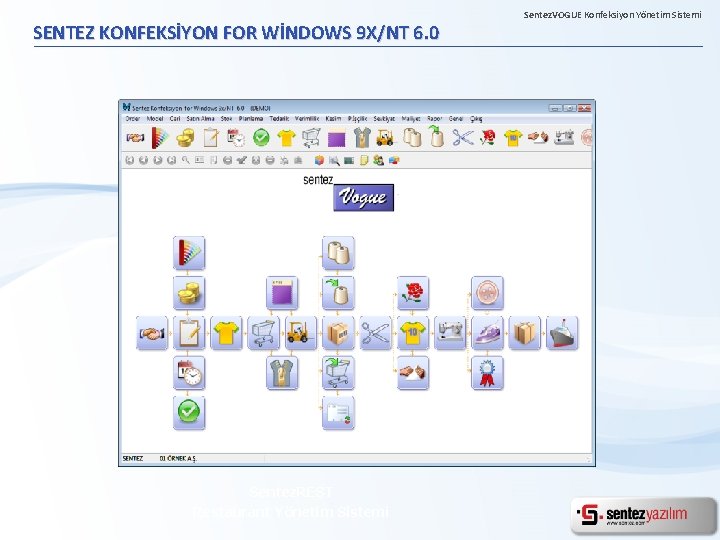Open the Tedarik menu
Screen dimensions: 720x540
pyautogui.click(x=279, y=119)
